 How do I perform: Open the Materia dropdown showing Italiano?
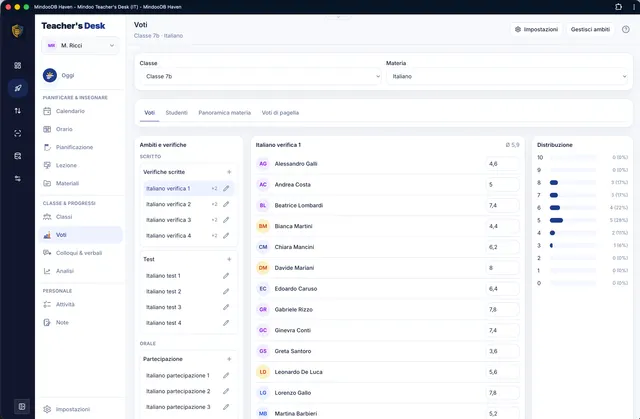tap(507, 76)
